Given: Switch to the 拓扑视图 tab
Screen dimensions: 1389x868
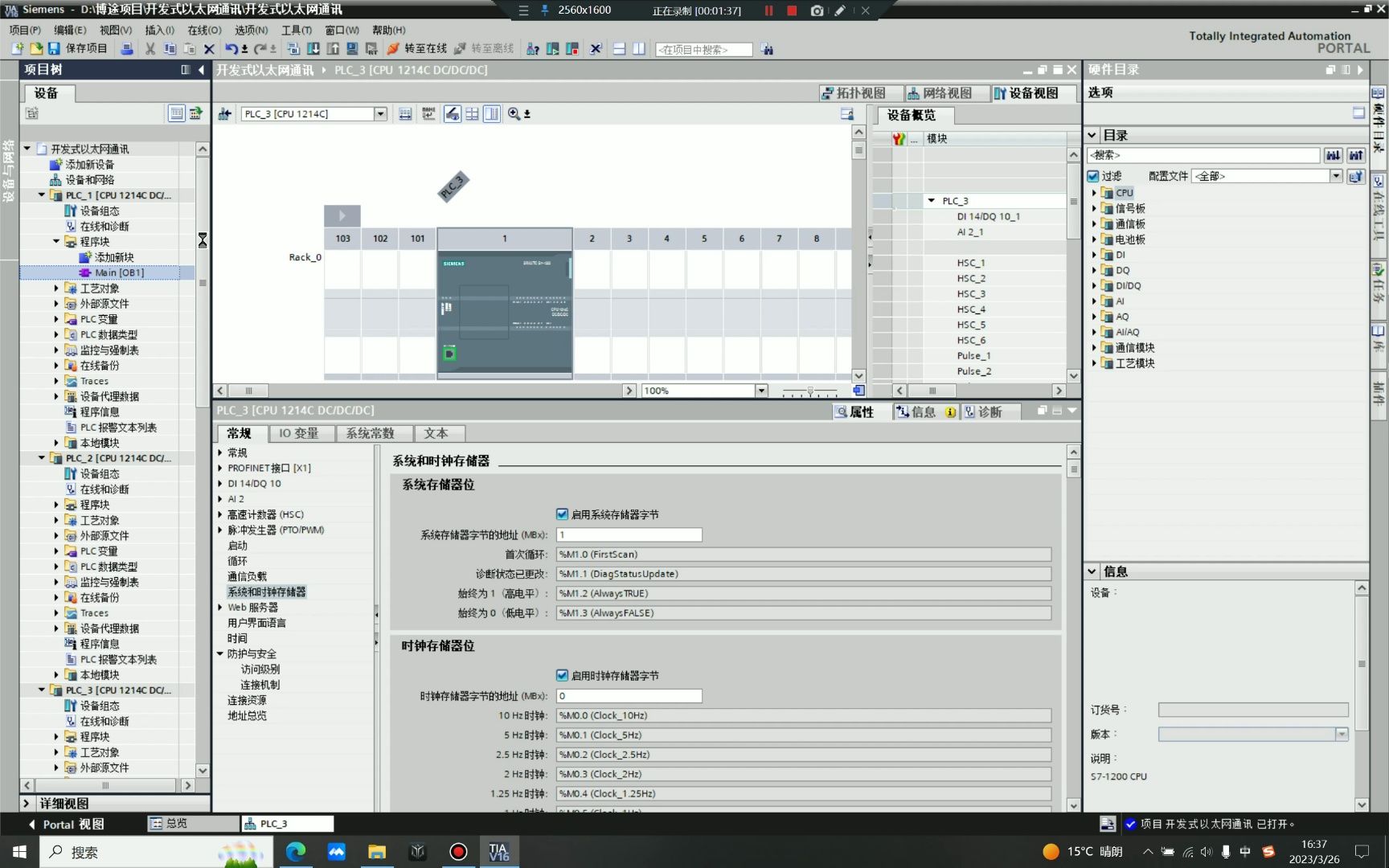Looking at the screenshot, I should click(860, 93).
